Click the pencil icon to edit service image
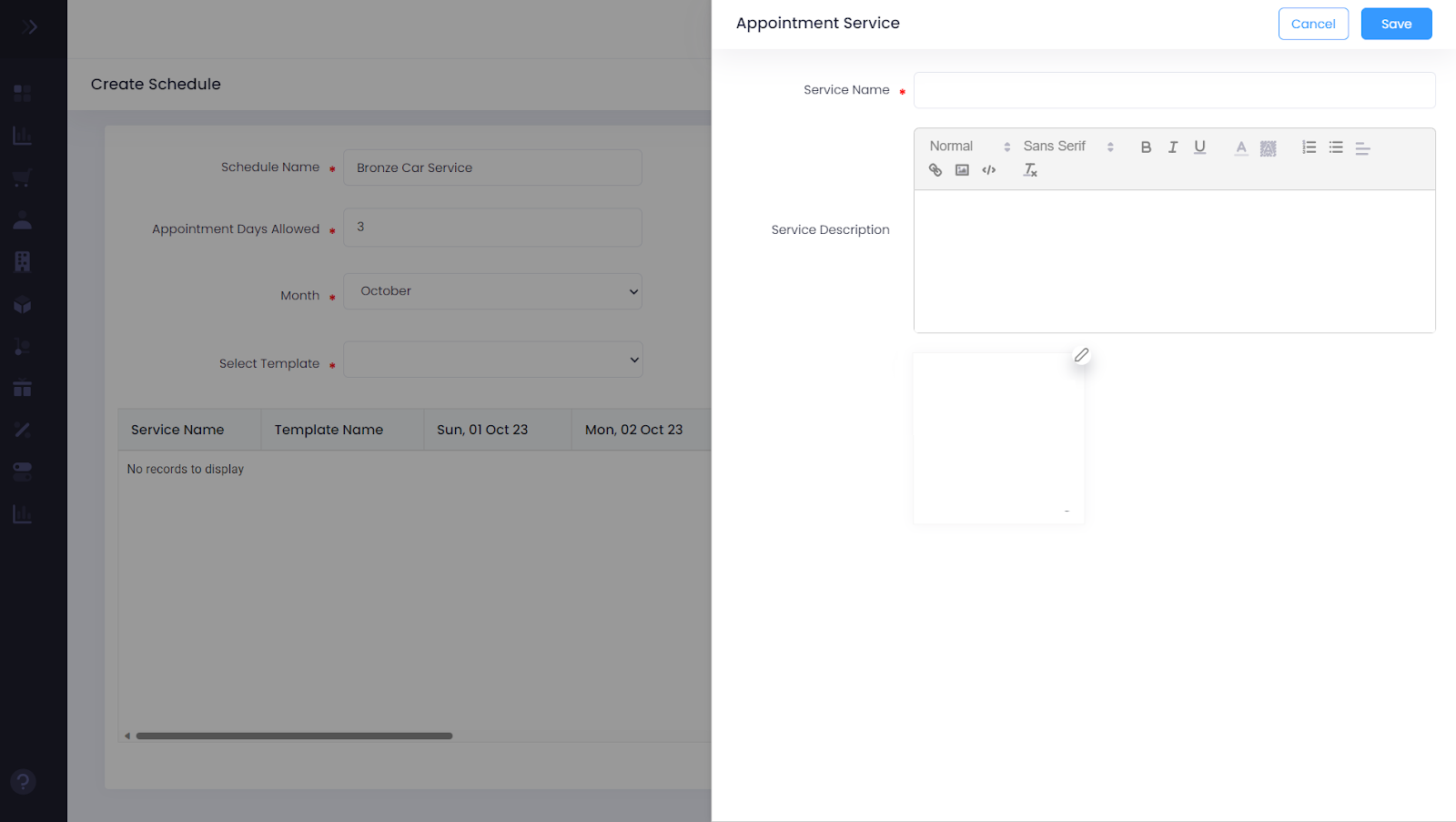Image resolution: width=1456 pixels, height=822 pixels. pyautogui.click(x=1081, y=355)
